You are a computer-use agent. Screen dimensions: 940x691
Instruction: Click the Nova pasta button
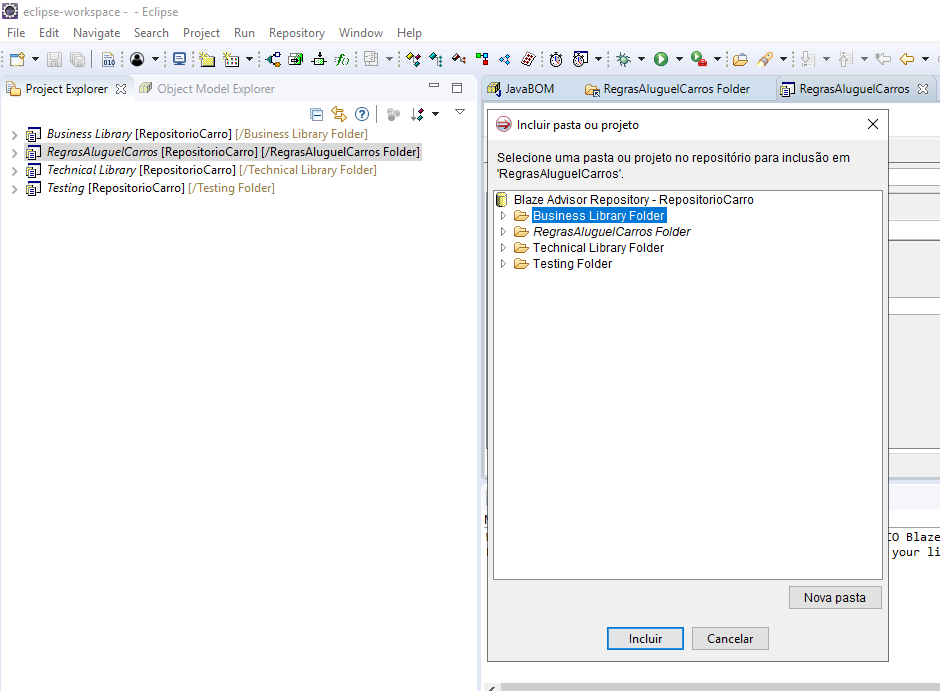click(835, 597)
